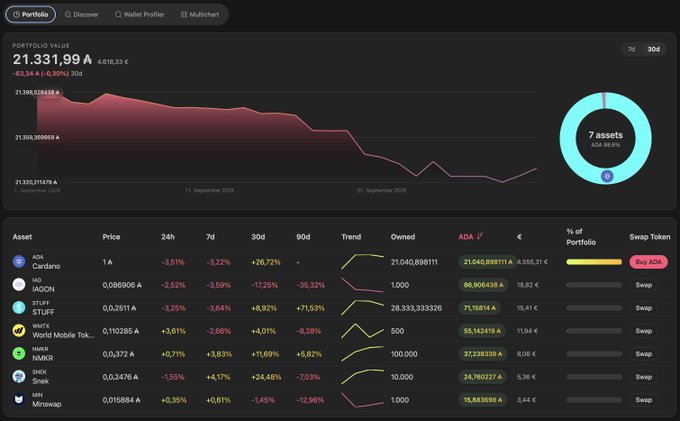The height and width of the screenshot is (421, 680).
Task: Click the Trend column header
Action: [351, 237]
